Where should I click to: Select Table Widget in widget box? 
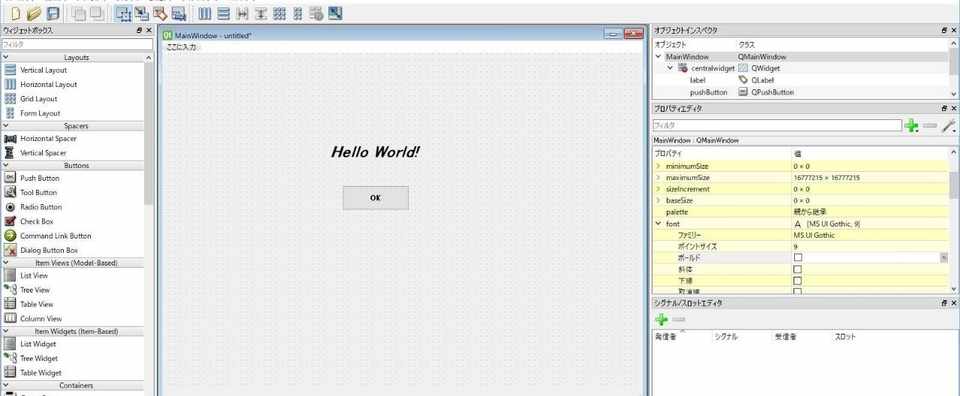tap(40, 373)
